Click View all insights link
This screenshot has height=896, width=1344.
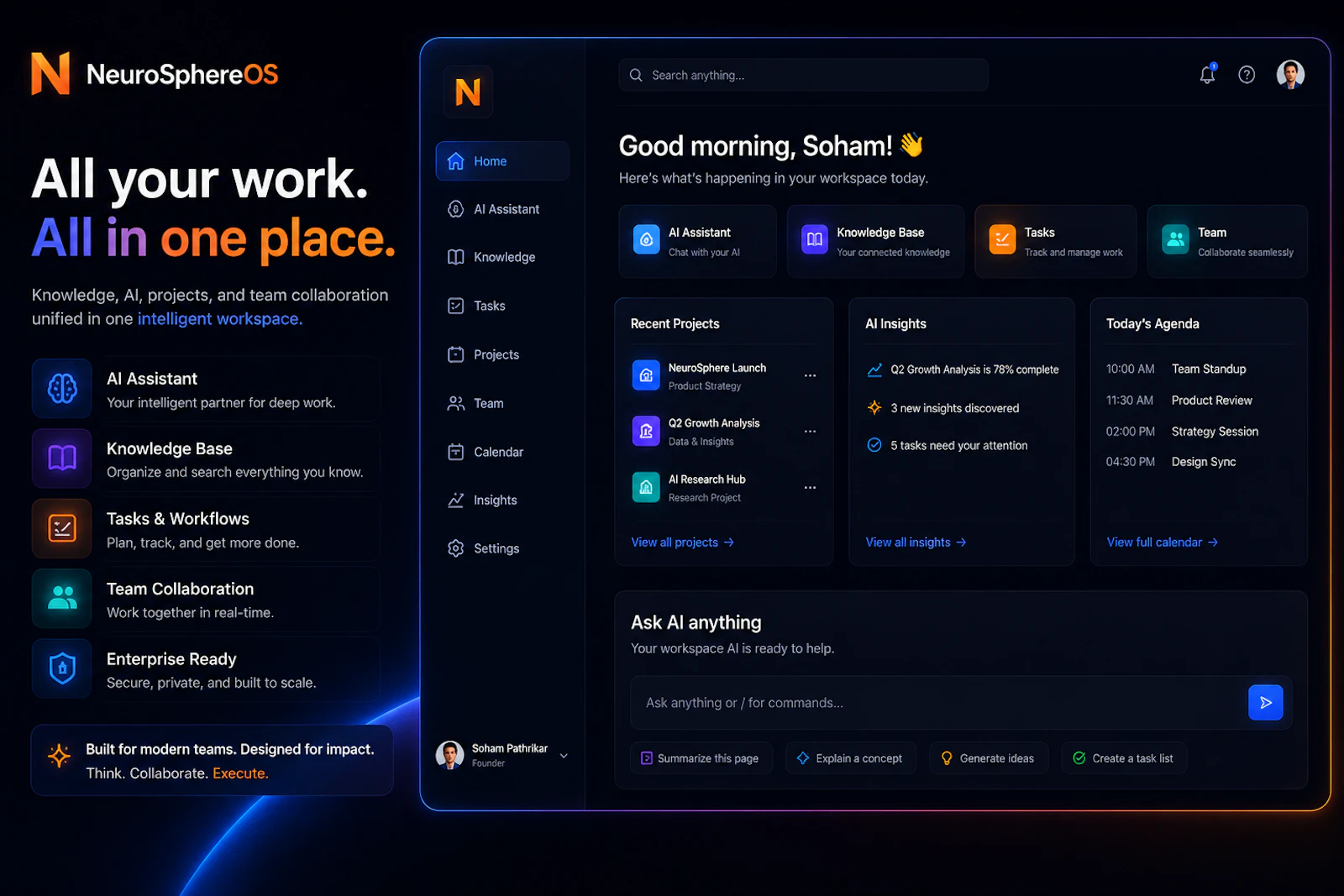click(916, 542)
